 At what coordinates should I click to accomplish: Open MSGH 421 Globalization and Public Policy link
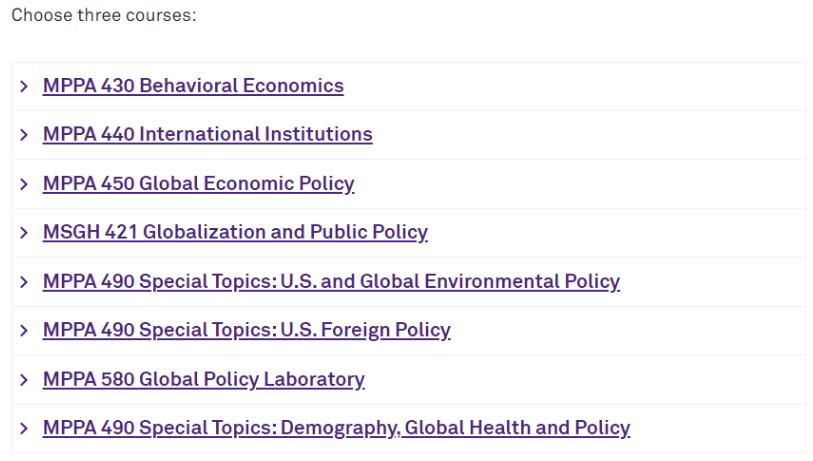pos(235,233)
